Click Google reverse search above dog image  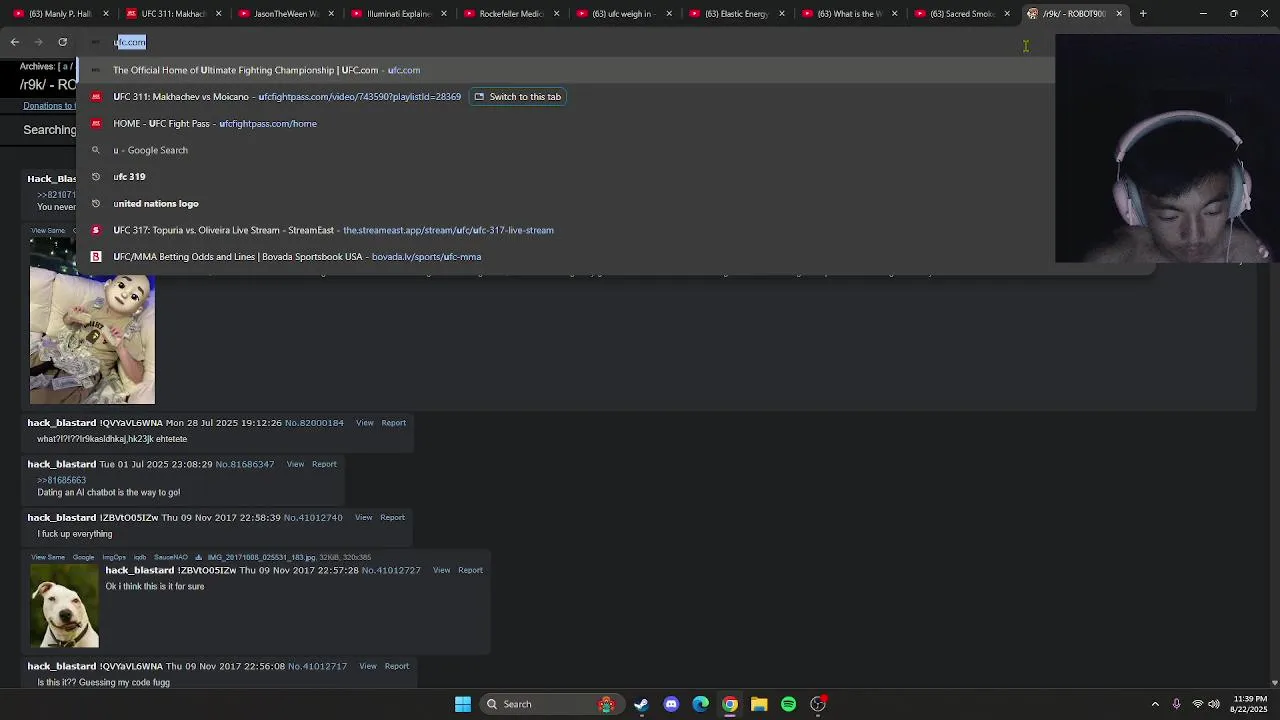(x=83, y=557)
